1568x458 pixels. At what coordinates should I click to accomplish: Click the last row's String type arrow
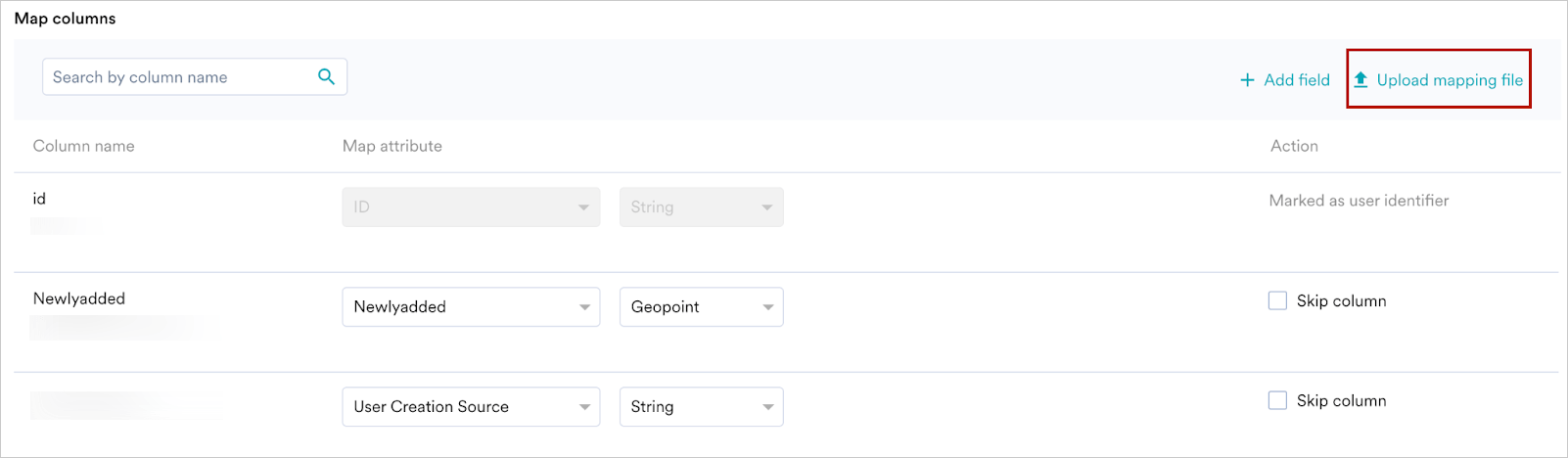pyautogui.click(x=767, y=407)
